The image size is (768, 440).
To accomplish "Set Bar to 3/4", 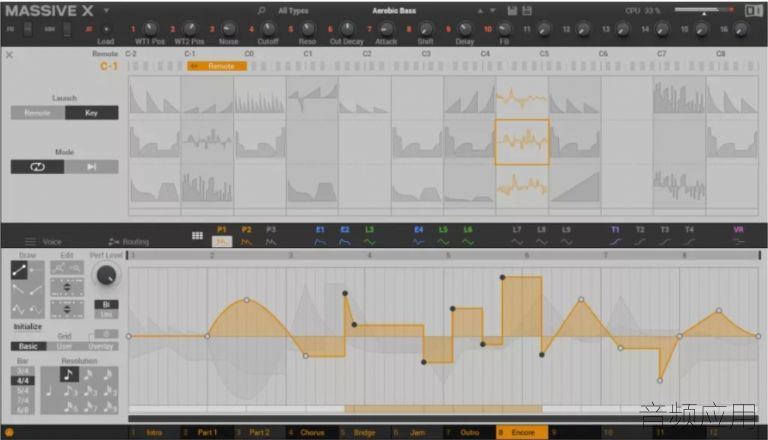I will pos(23,371).
